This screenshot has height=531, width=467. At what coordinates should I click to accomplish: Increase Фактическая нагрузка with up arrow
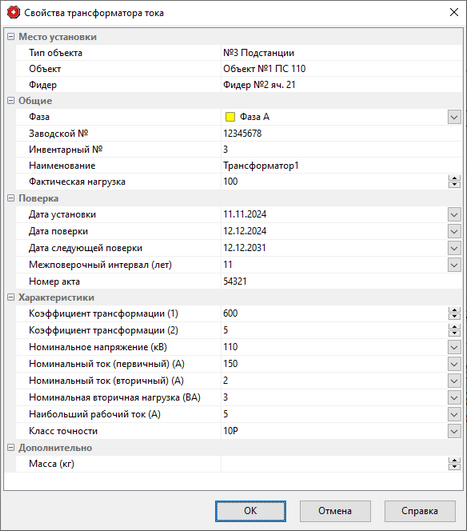coord(454,178)
